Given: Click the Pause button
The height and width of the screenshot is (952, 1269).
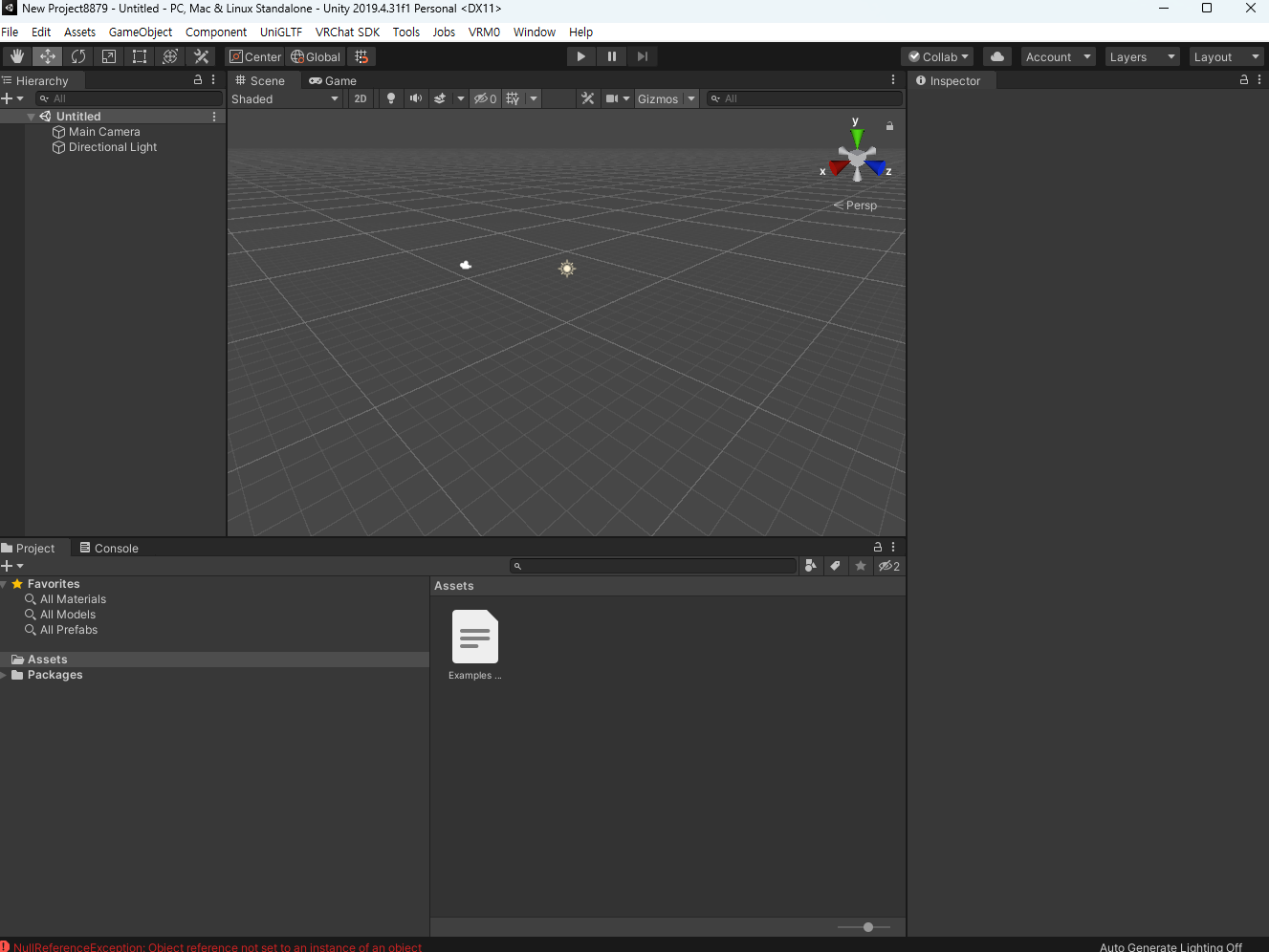Looking at the screenshot, I should coord(611,56).
